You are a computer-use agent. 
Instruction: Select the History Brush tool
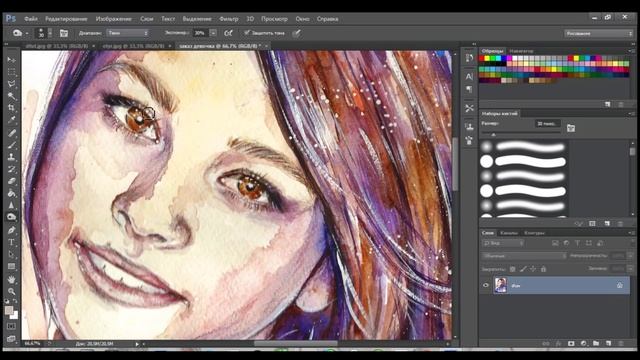click(11, 169)
